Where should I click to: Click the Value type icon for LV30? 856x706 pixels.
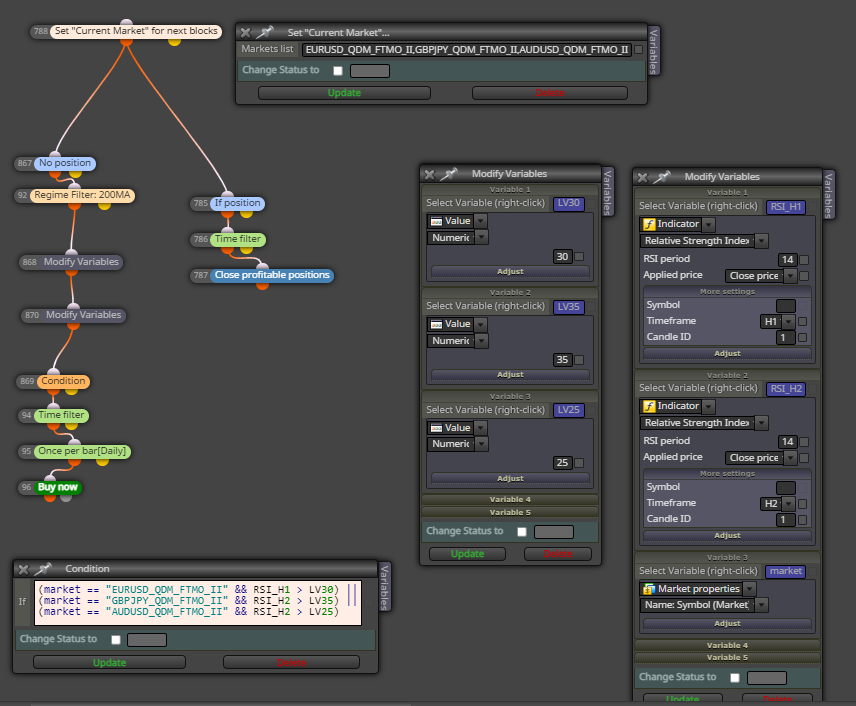click(436, 221)
